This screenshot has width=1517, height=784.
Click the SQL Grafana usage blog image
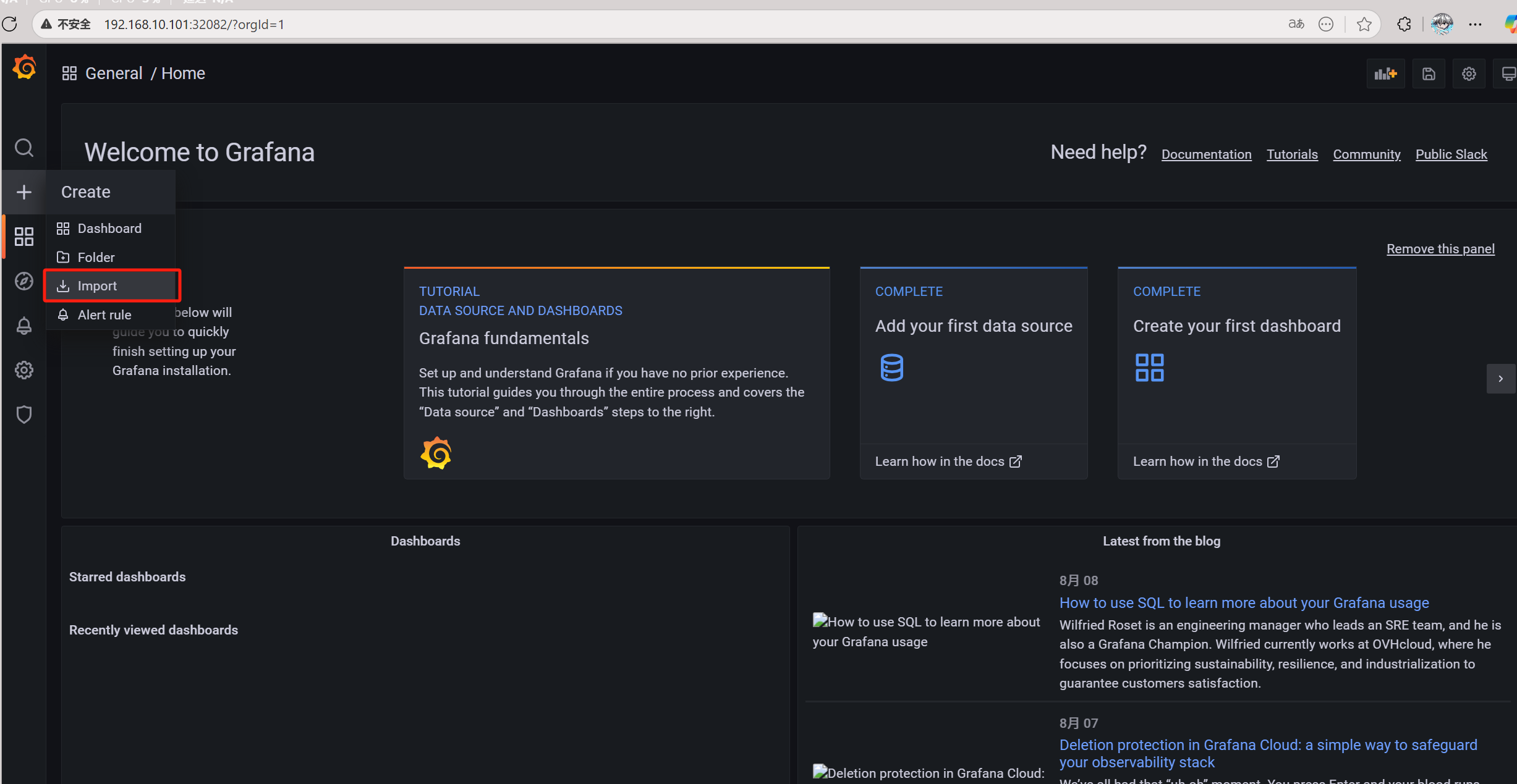tap(926, 631)
